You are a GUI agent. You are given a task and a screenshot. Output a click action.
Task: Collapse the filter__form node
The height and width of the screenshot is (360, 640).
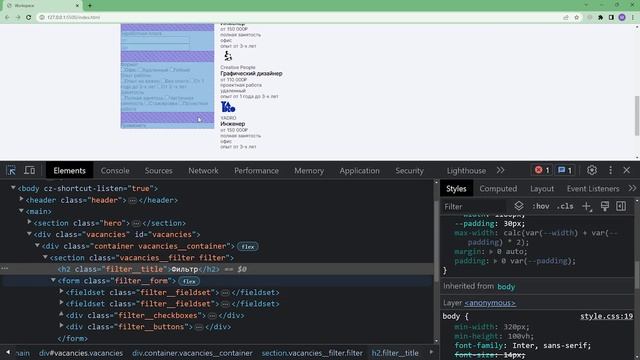coord(53,280)
